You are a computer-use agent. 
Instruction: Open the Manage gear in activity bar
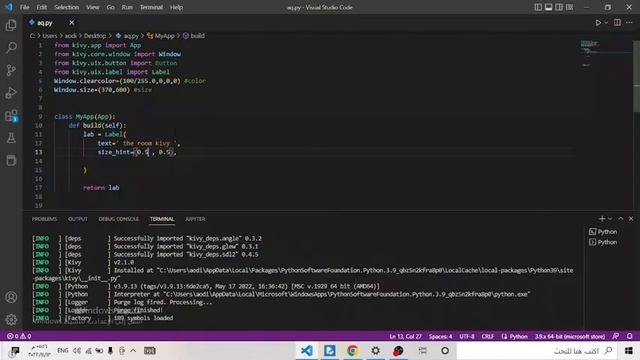[x=11, y=319]
